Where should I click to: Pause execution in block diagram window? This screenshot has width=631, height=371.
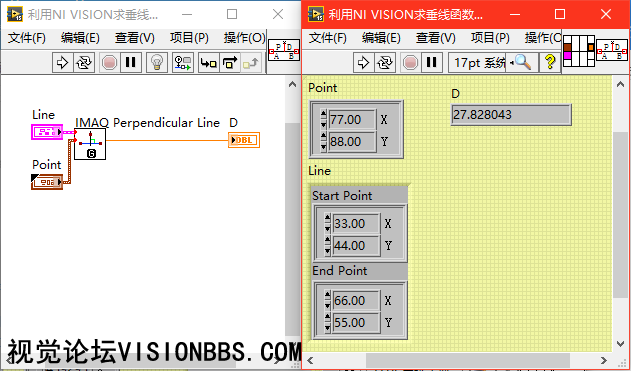pyautogui.click(x=130, y=63)
